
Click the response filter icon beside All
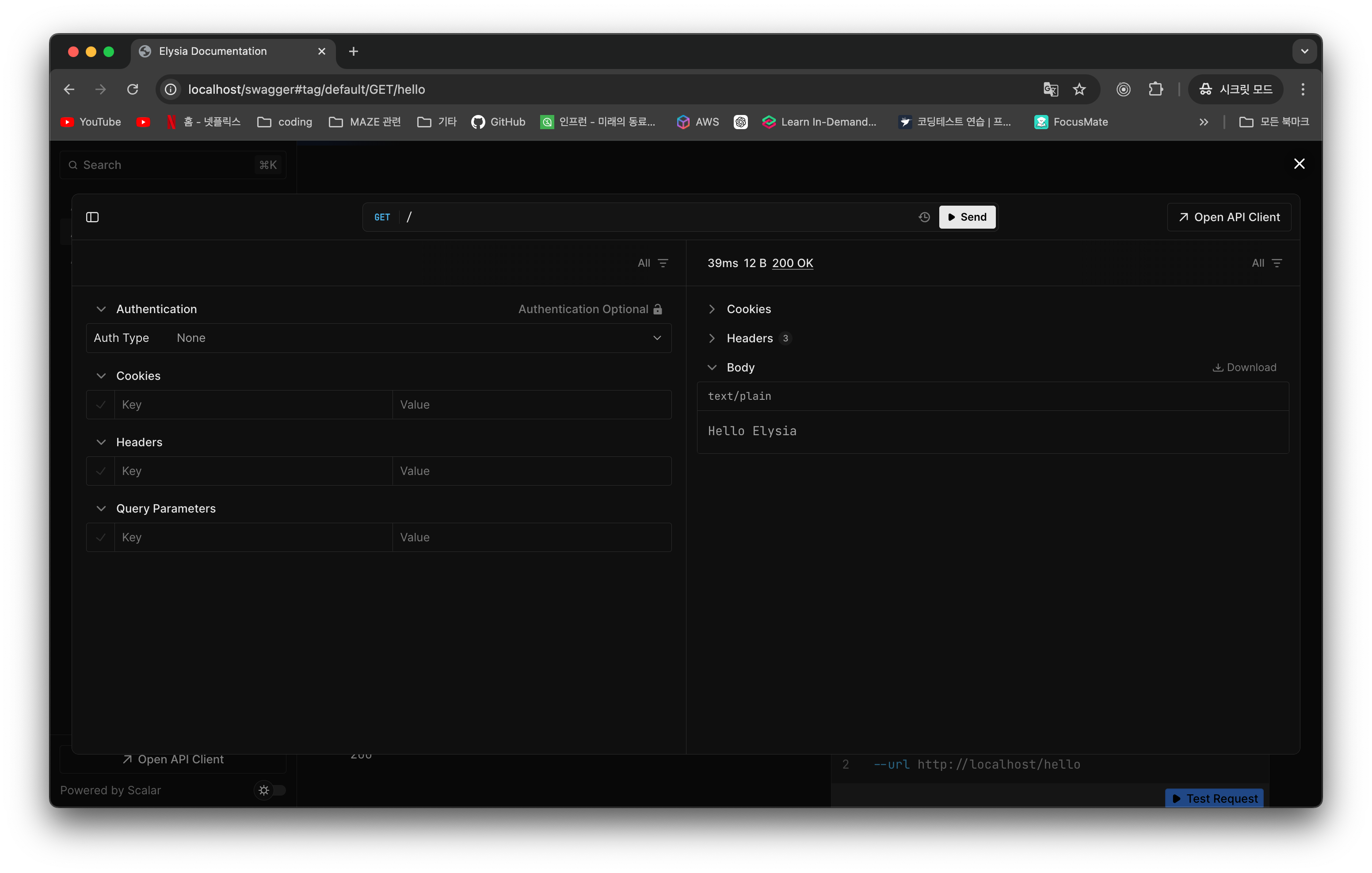pos(1277,263)
